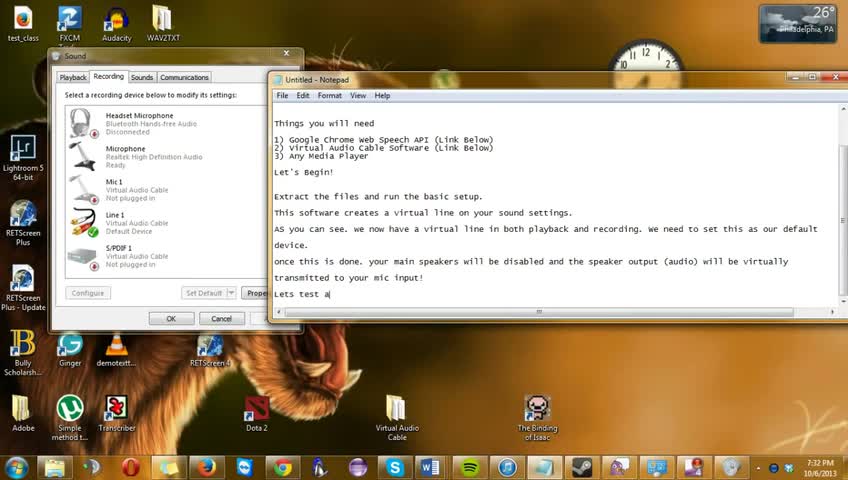Open the uTorrent desktop shortcut
848x480 pixels.
(70, 417)
